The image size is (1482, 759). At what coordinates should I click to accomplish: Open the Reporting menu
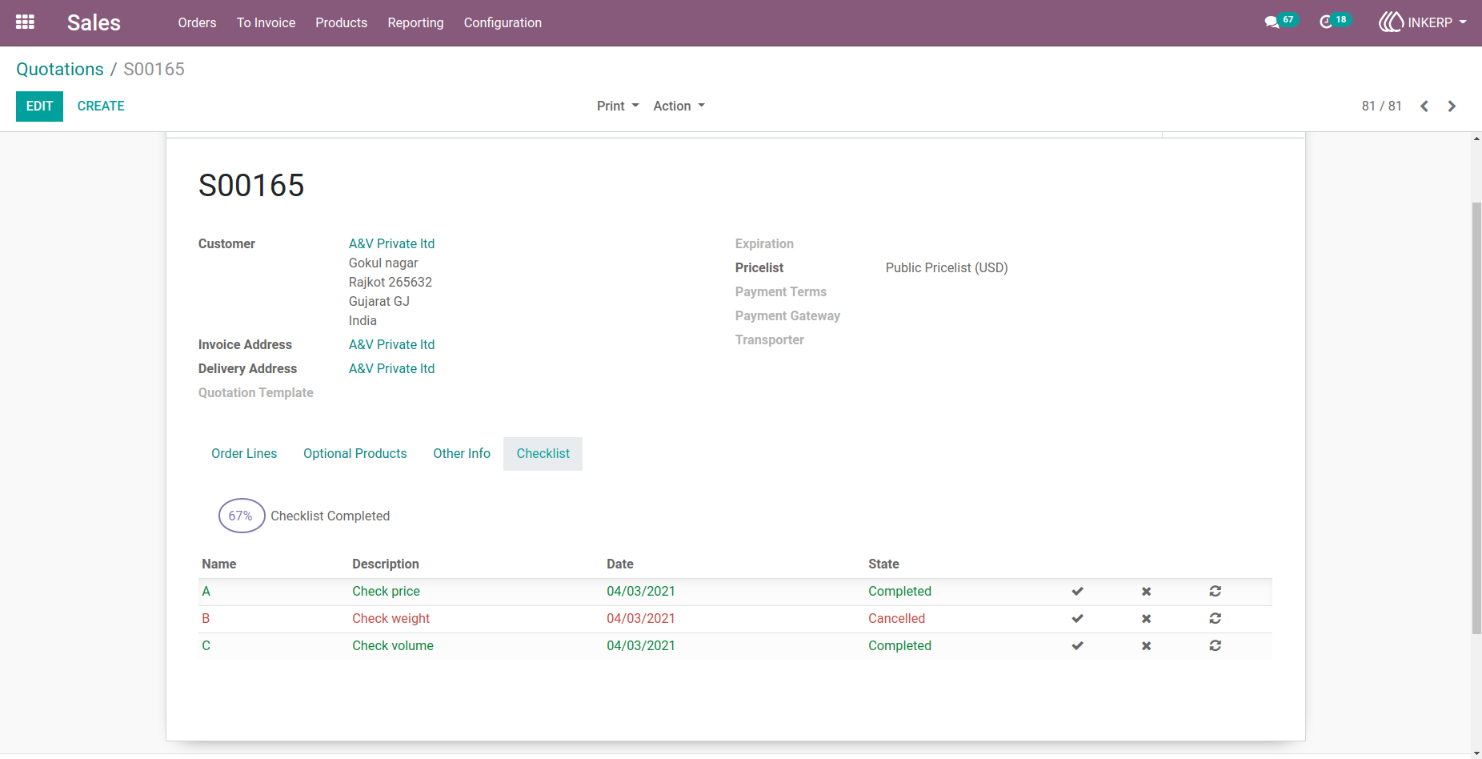coord(415,22)
